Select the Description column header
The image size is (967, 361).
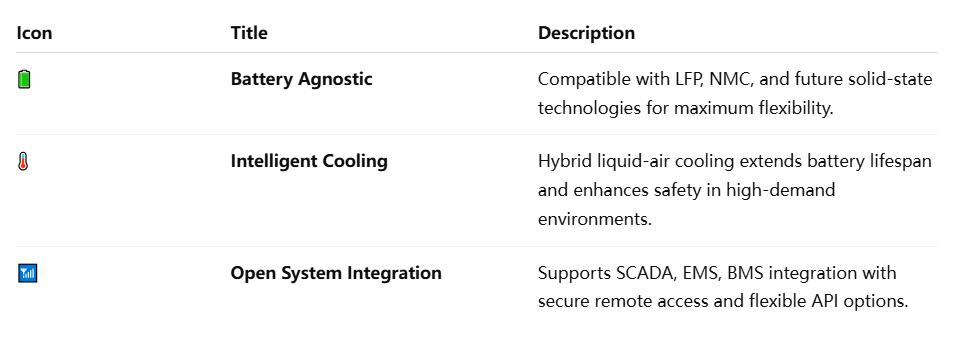(x=586, y=33)
